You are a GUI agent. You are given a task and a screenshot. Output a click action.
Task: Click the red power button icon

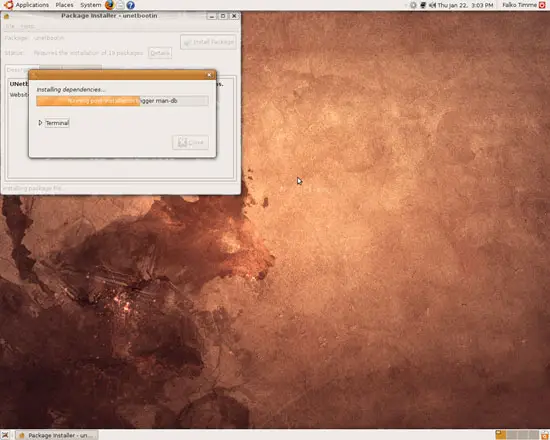click(x=542, y=5)
